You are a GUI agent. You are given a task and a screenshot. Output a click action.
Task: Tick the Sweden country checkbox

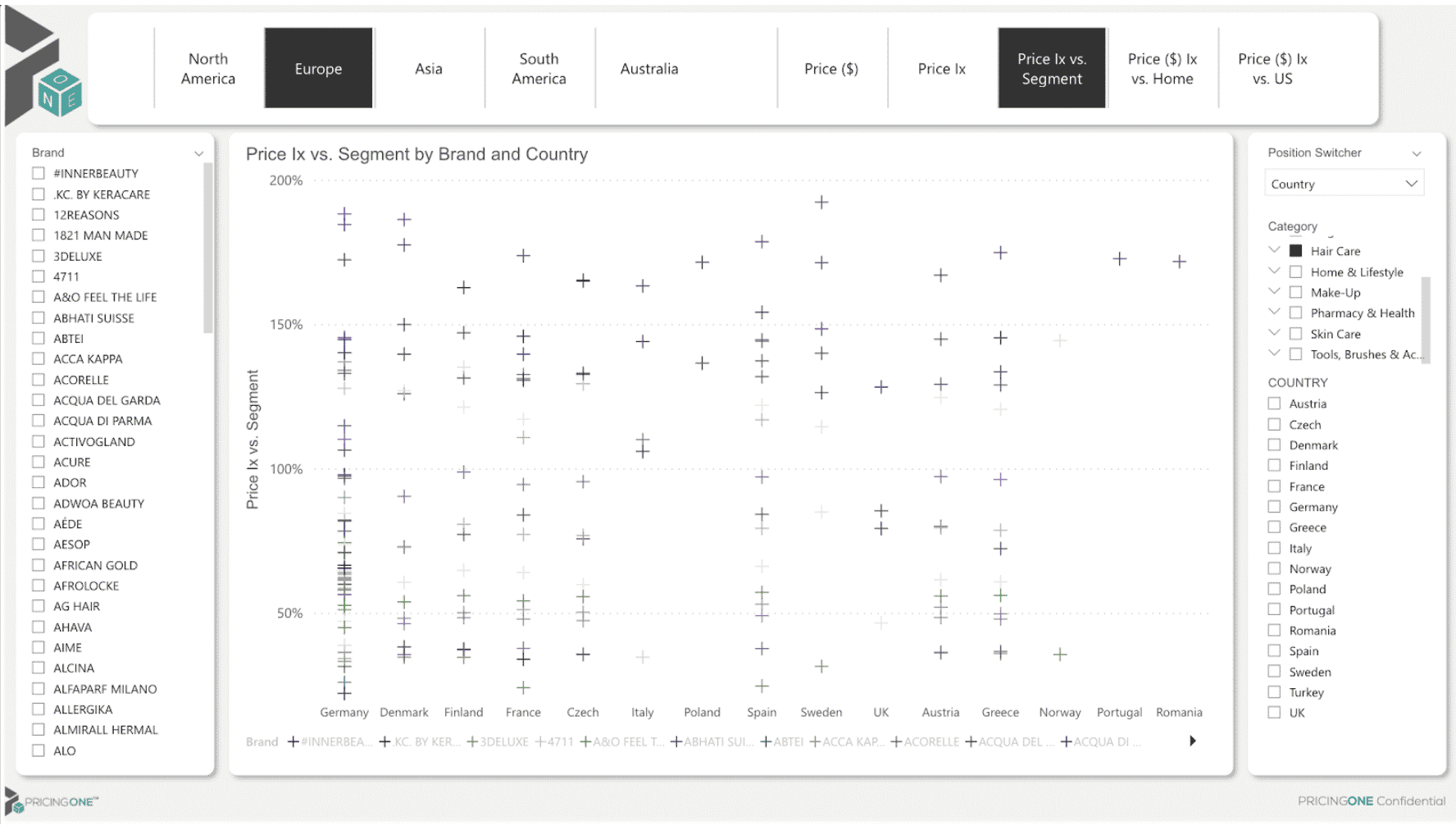pyautogui.click(x=1274, y=672)
